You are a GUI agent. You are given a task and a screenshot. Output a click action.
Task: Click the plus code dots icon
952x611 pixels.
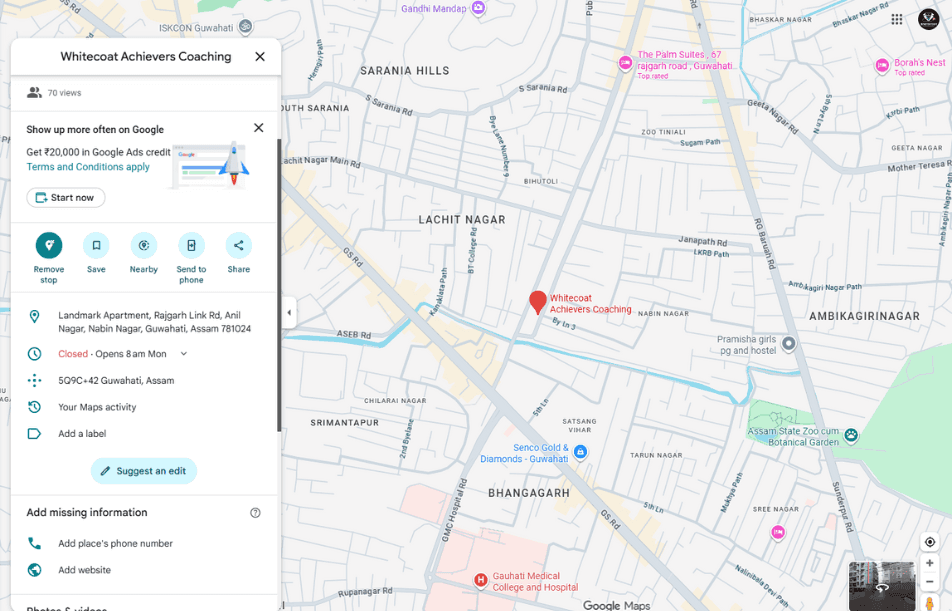[35, 380]
